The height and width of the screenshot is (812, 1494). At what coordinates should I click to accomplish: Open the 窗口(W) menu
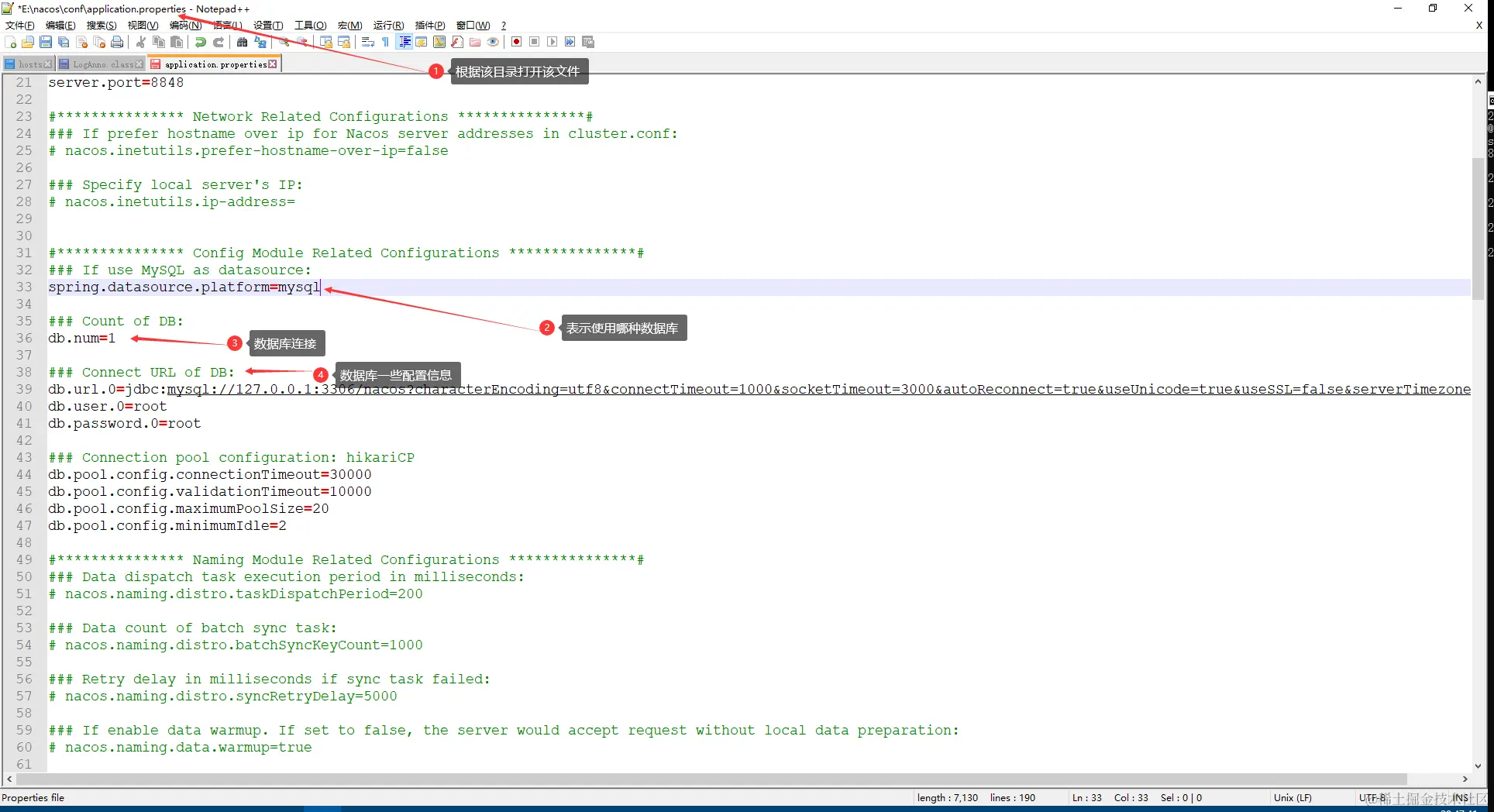pyautogui.click(x=473, y=26)
